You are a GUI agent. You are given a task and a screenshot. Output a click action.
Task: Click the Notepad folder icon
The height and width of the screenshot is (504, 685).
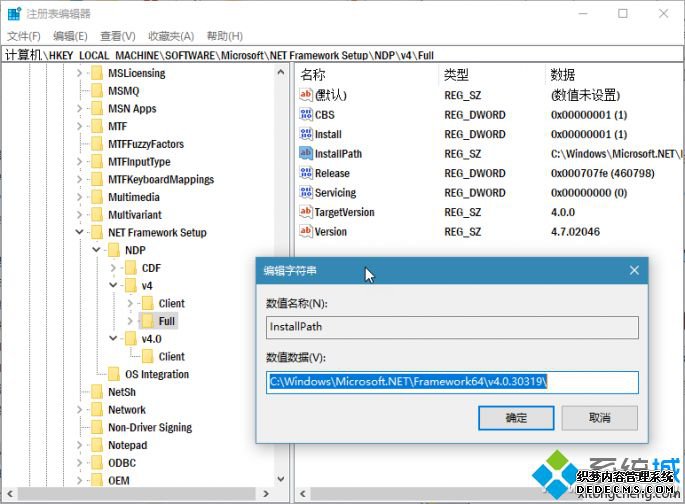[97, 445]
